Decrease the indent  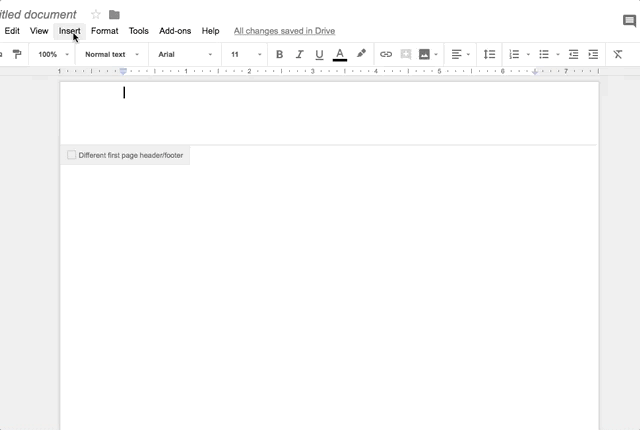coord(573,54)
